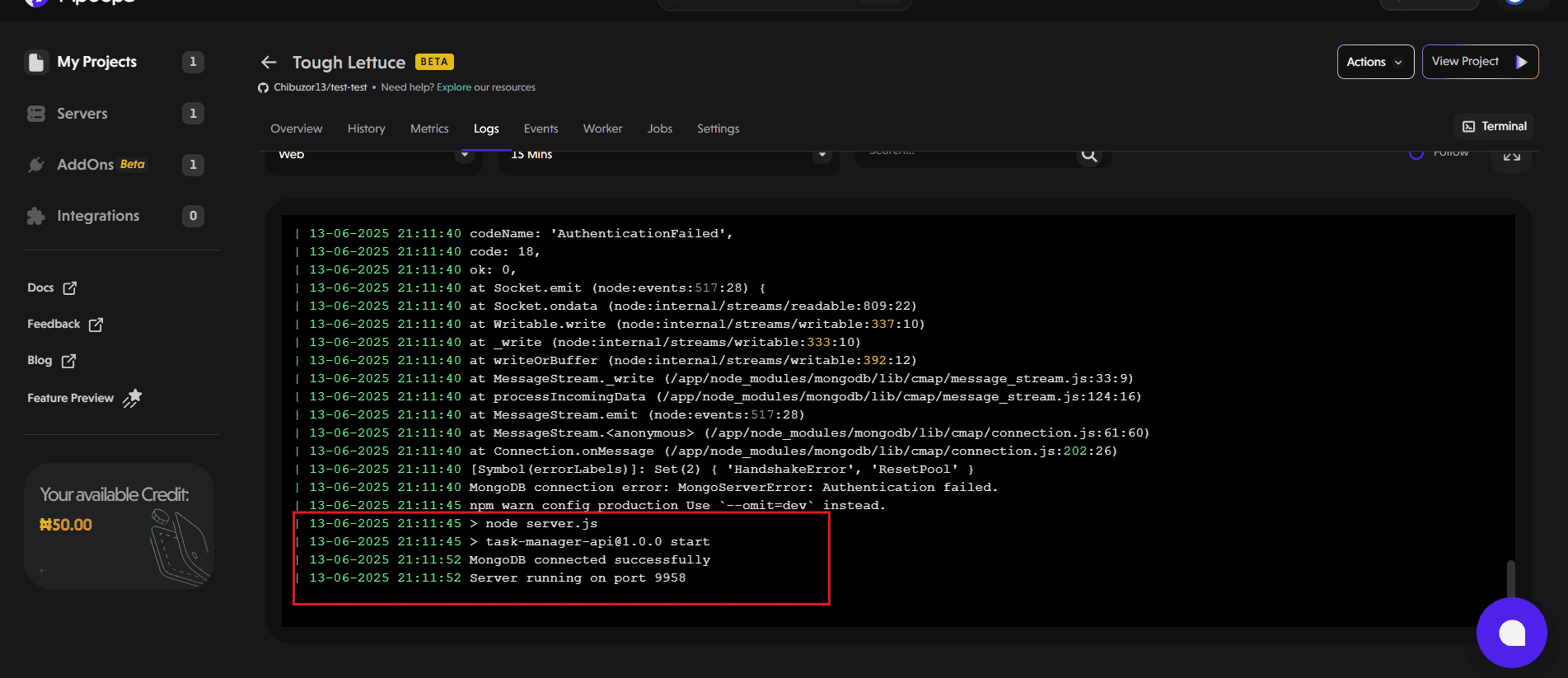Open the Actions dropdown
Image resolution: width=1568 pixels, height=678 pixels.
[x=1375, y=62]
